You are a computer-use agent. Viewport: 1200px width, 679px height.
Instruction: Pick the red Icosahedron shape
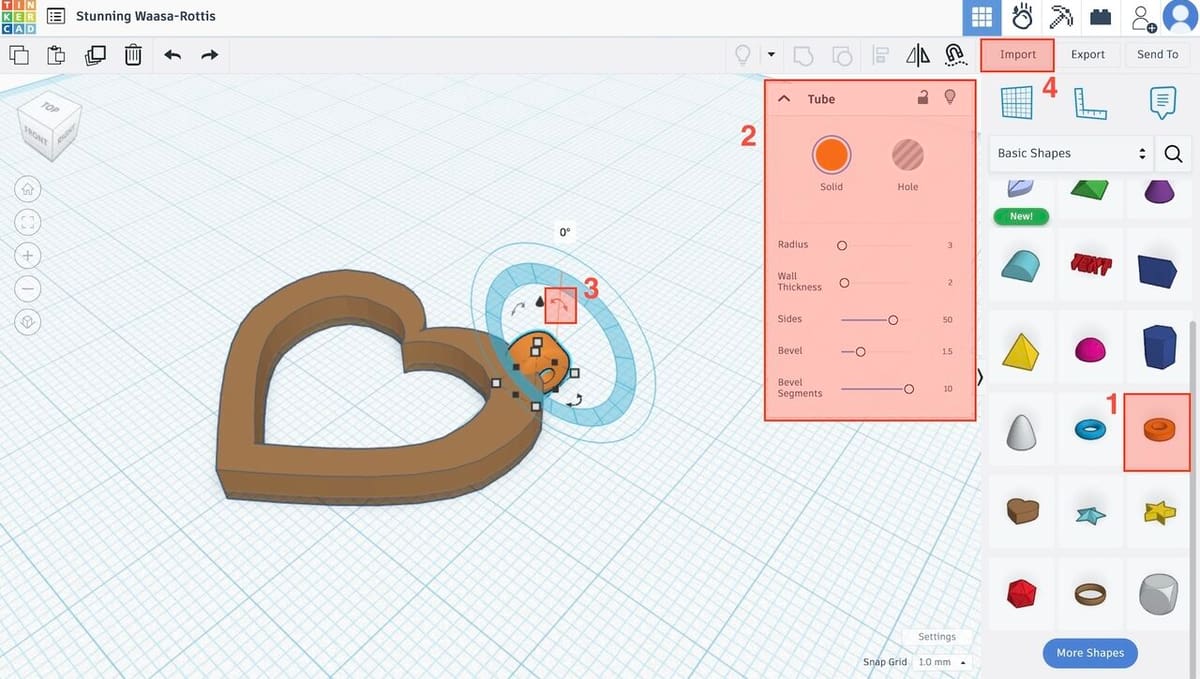[x=1021, y=593]
